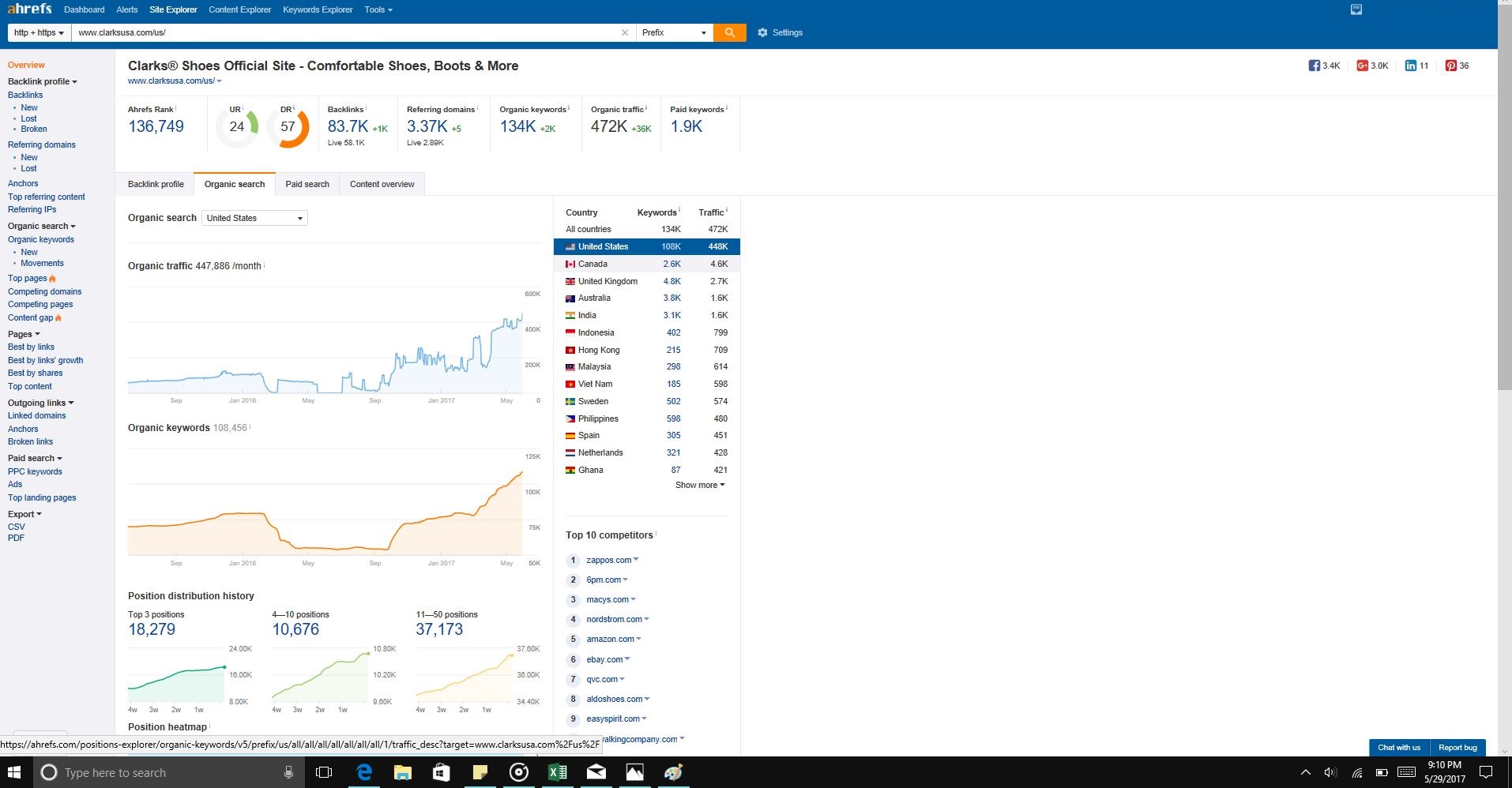Image resolution: width=1512 pixels, height=788 pixels.
Task: Export as PDF from sidebar
Action: (x=16, y=538)
